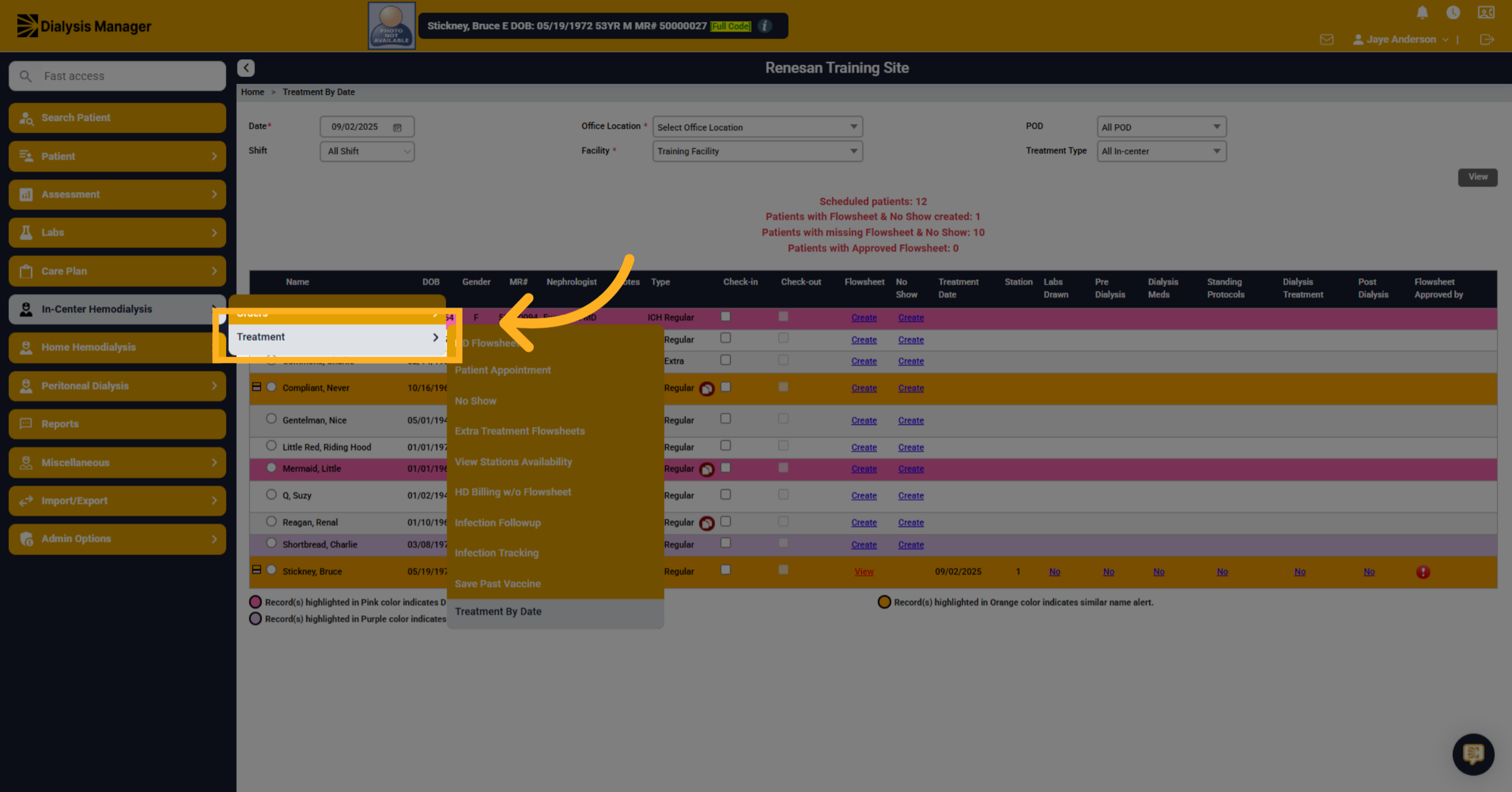Screen dimensions: 1512x792
Task: Click Home breadcrumb link
Action: coord(252,92)
